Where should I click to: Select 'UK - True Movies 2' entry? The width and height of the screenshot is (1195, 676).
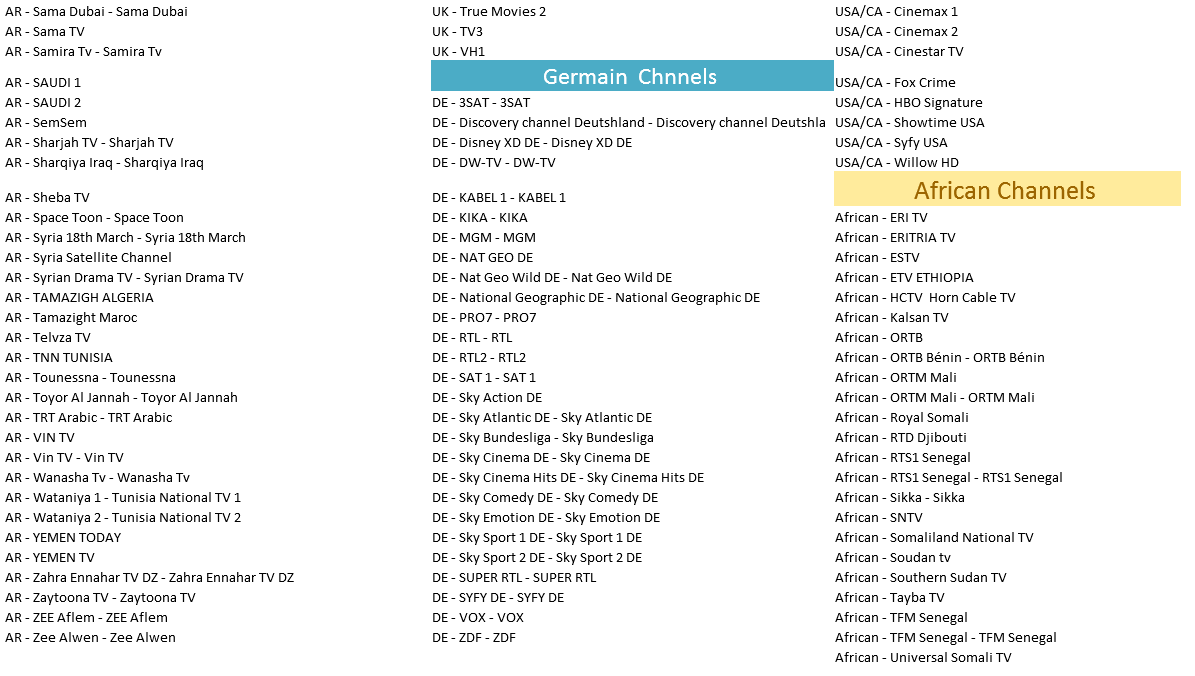489,11
